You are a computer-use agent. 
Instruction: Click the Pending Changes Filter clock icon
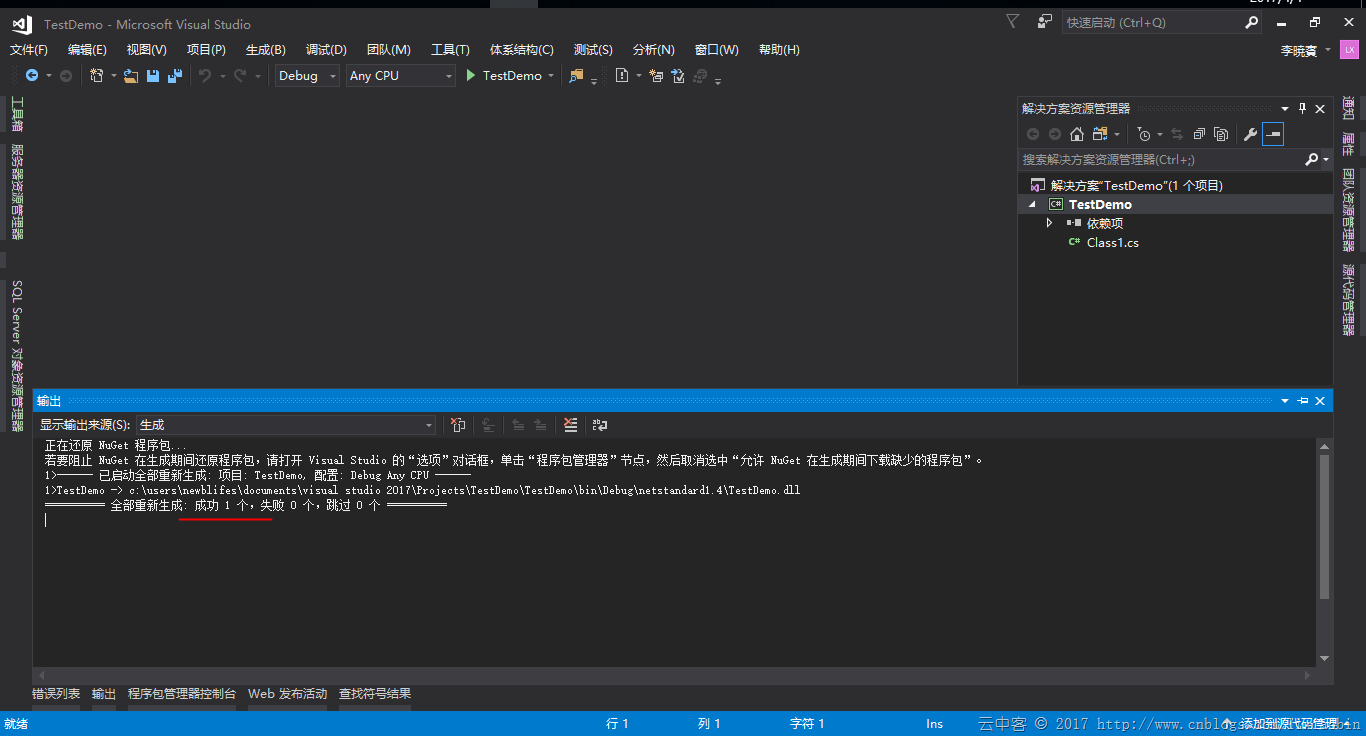point(1145,134)
